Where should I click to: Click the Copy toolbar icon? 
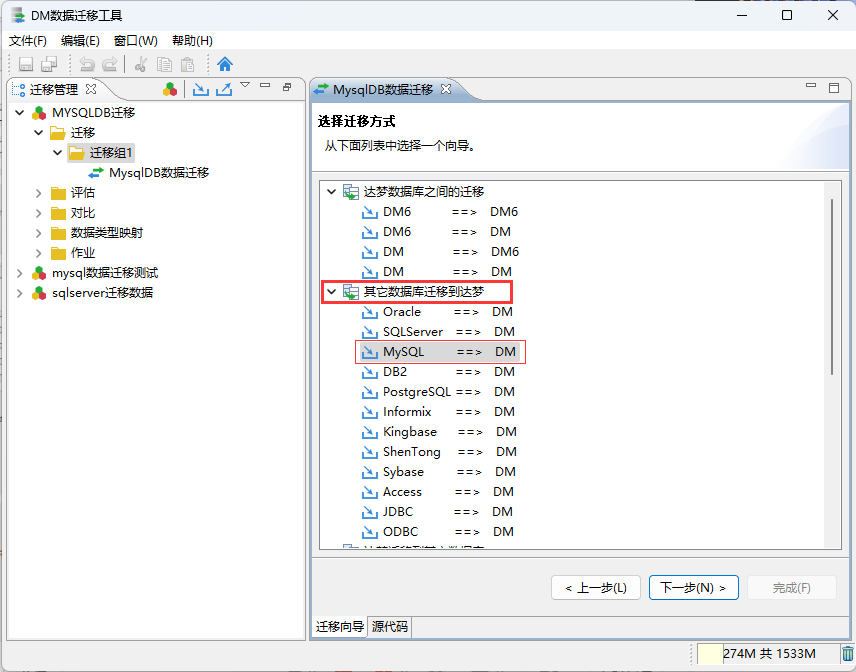coord(164,64)
